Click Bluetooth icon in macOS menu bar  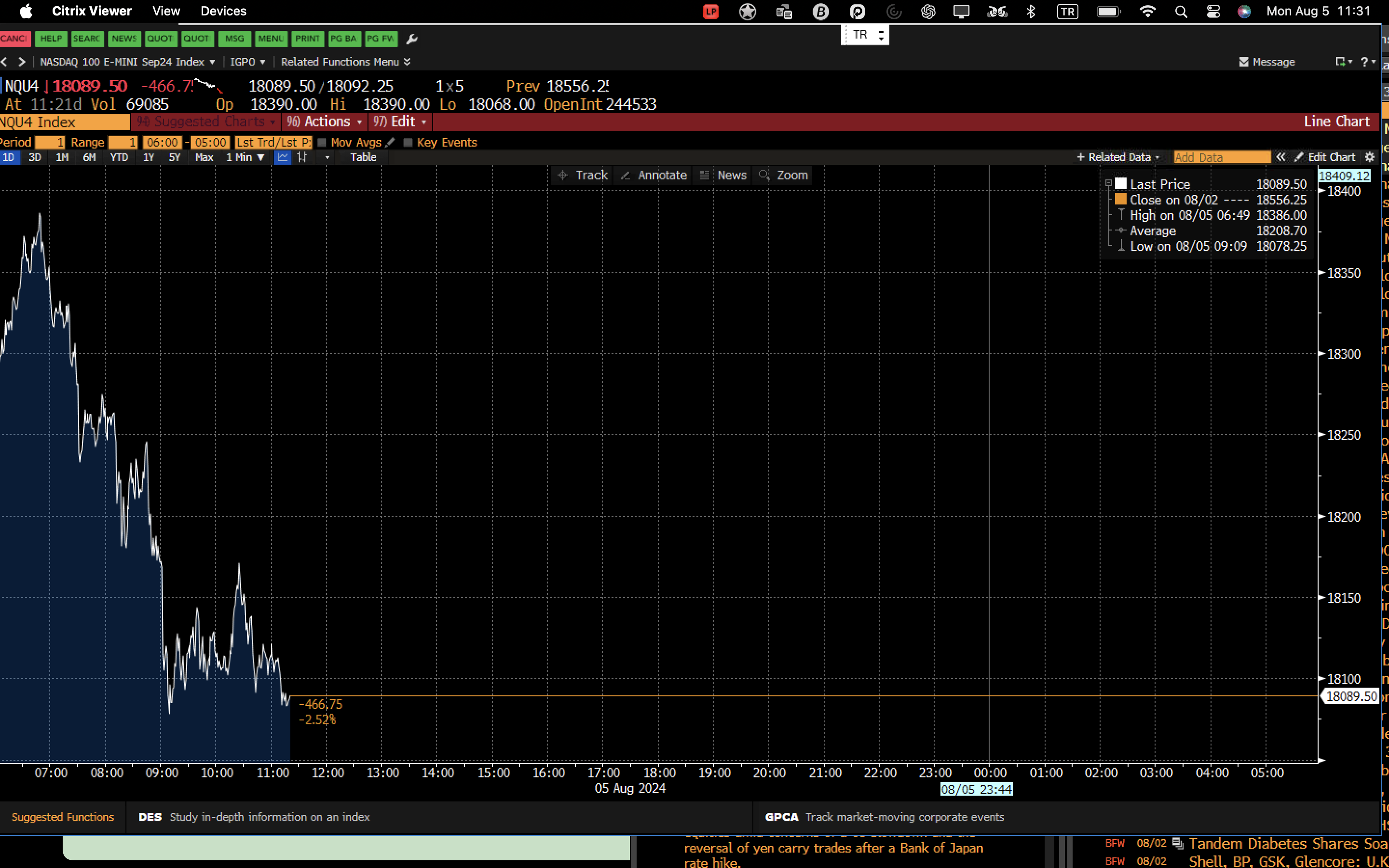click(x=1031, y=12)
